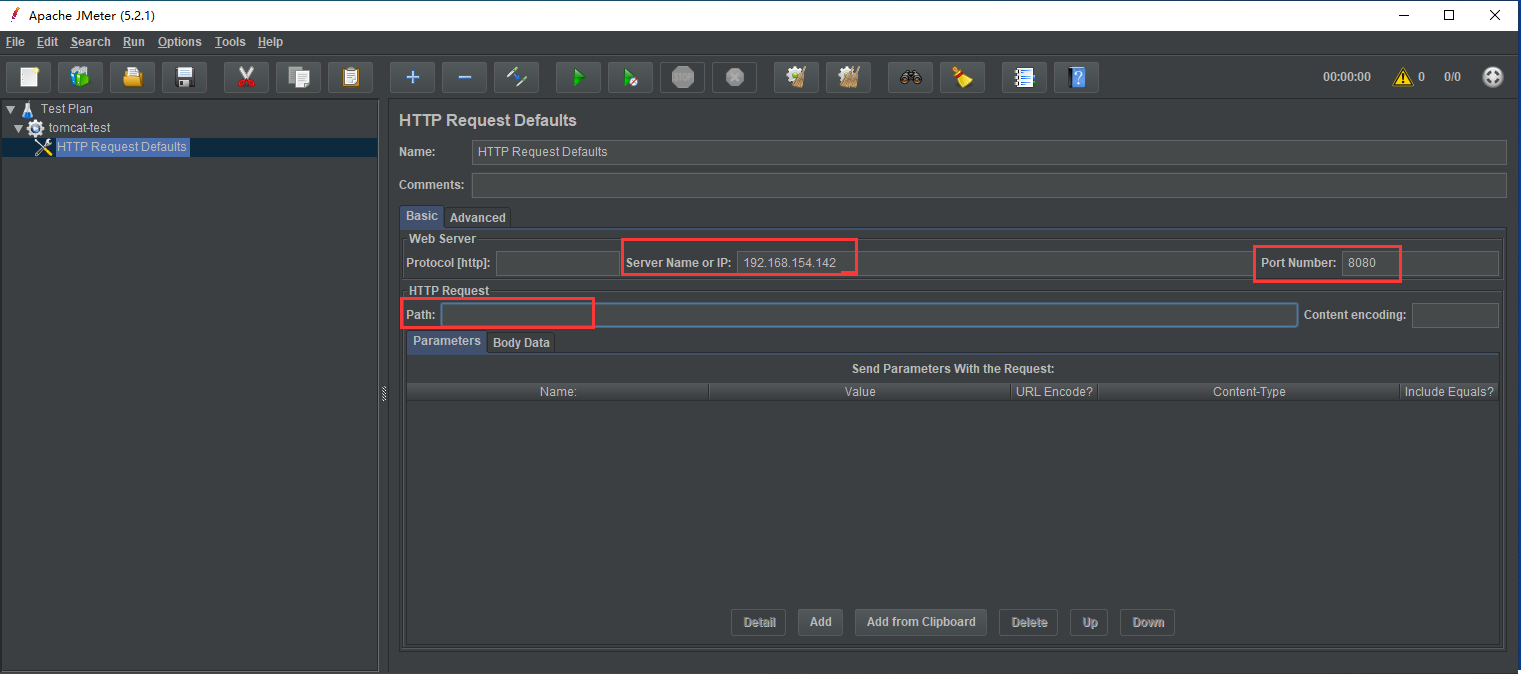Focus the Comments input field

(x=989, y=185)
